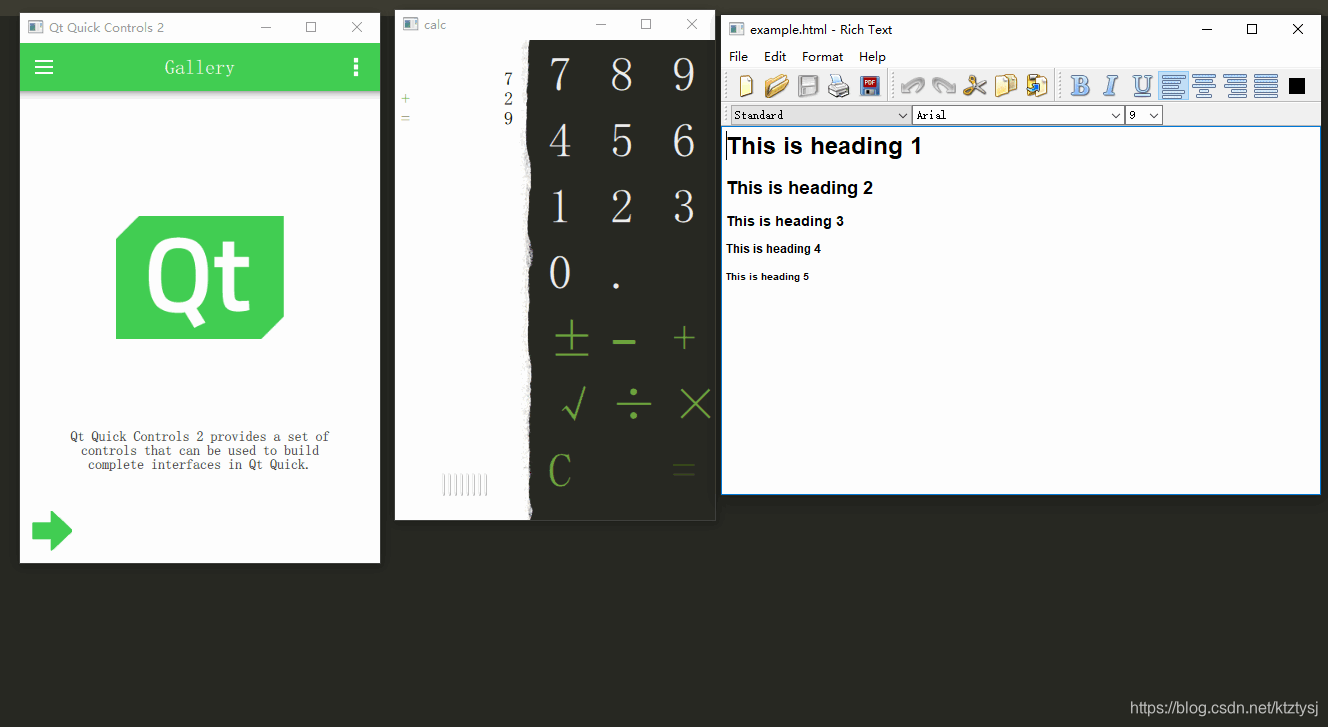The width and height of the screenshot is (1328, 727).
Task: Open the black text color picker
Action: pyautogui.click(x=1297, y=86)
